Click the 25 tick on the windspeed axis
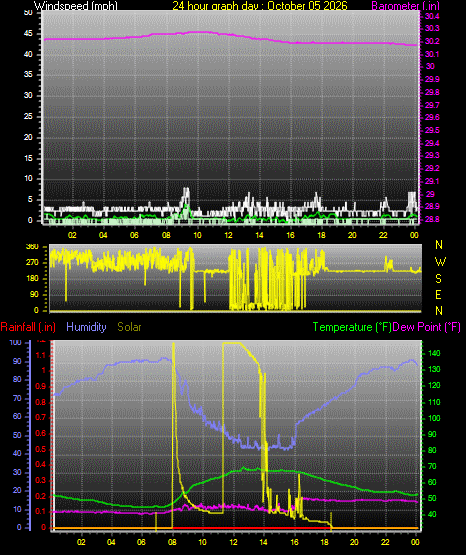The image size is (466, 555). [28, 116]
